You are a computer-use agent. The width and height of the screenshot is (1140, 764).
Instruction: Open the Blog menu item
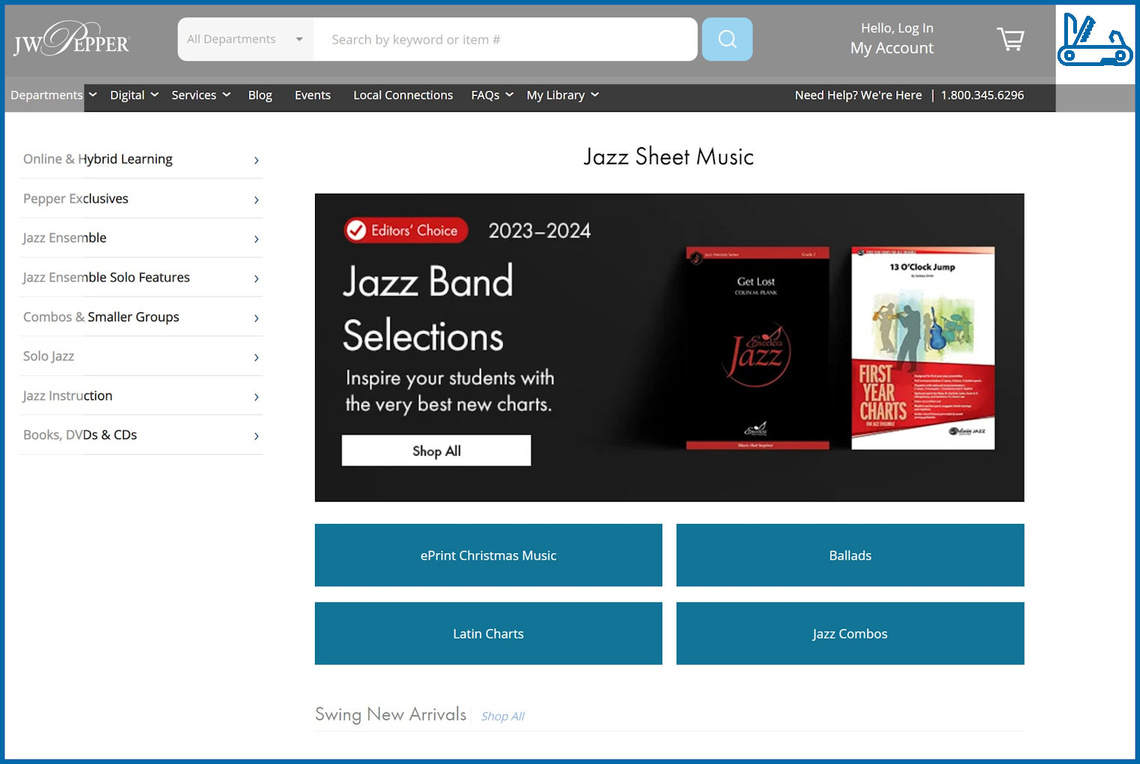click(260, 95)
